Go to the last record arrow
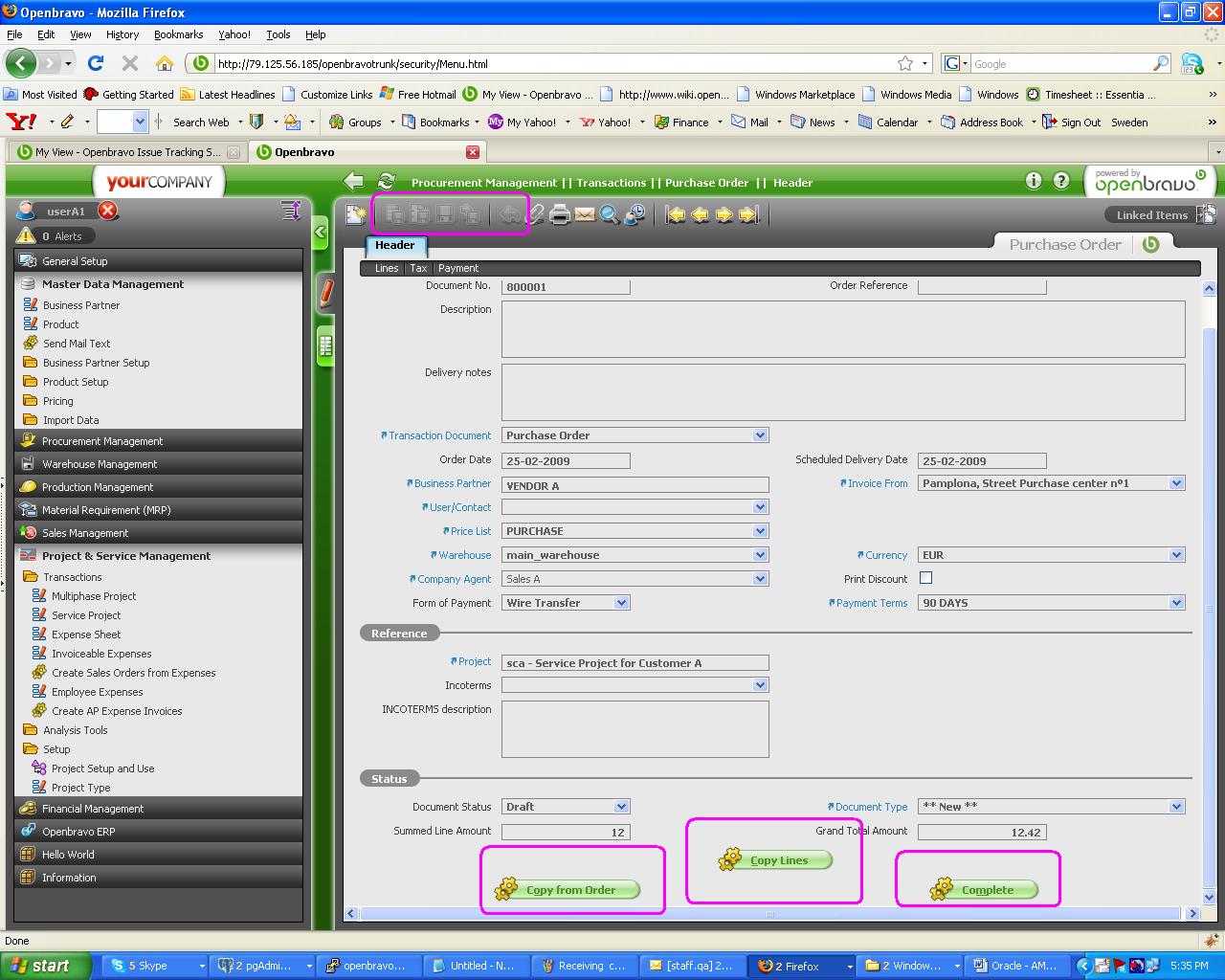Screen dimensions: 1225x980 749,214
